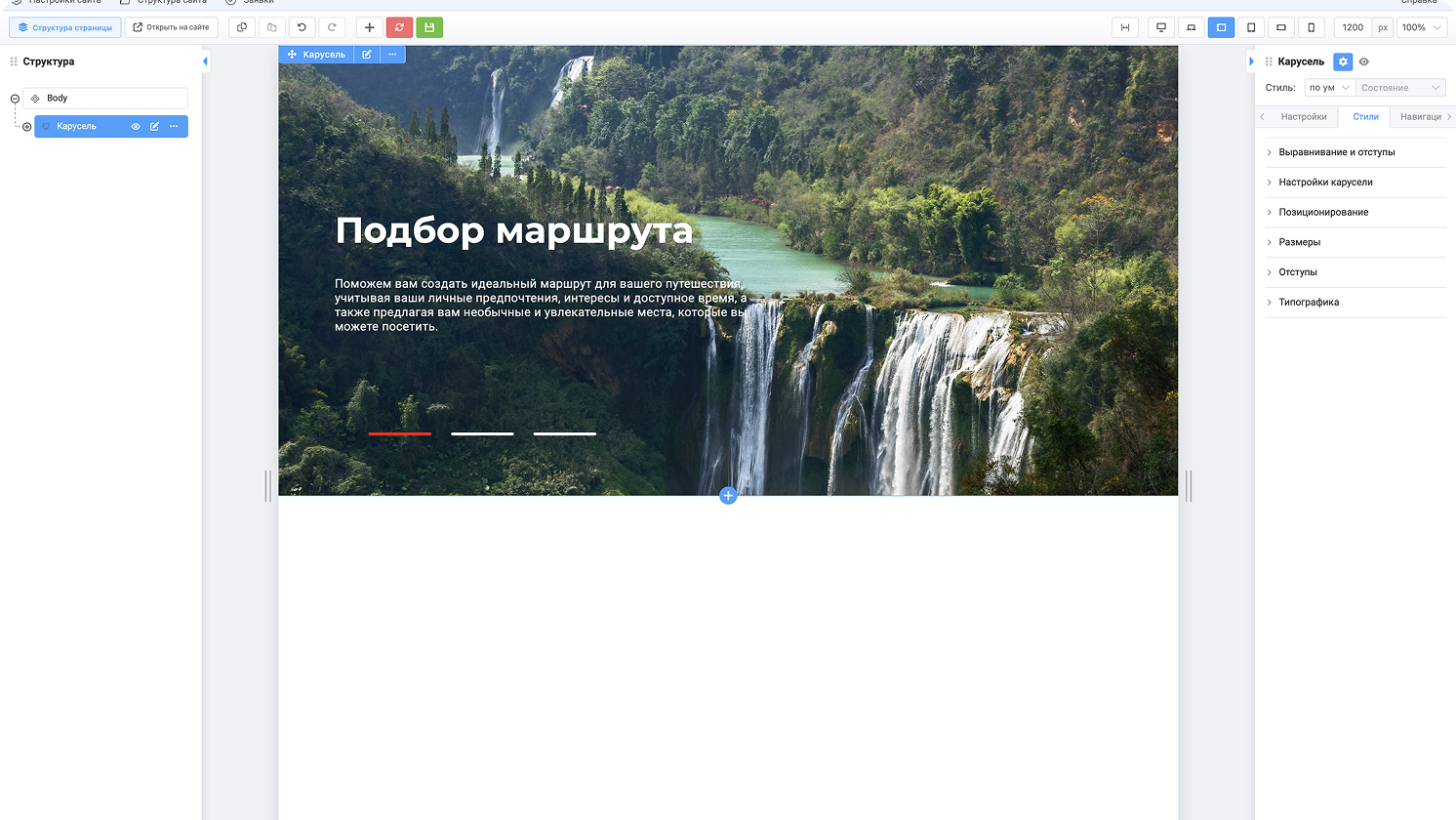Click the drag handle of the Структура panel
1456x820 pixels.
tap(14, 61)
